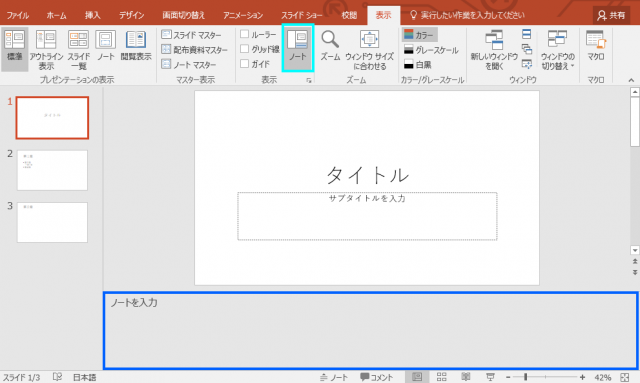
Task: Click the zoom slider handle
Action: tap(526, 377)
